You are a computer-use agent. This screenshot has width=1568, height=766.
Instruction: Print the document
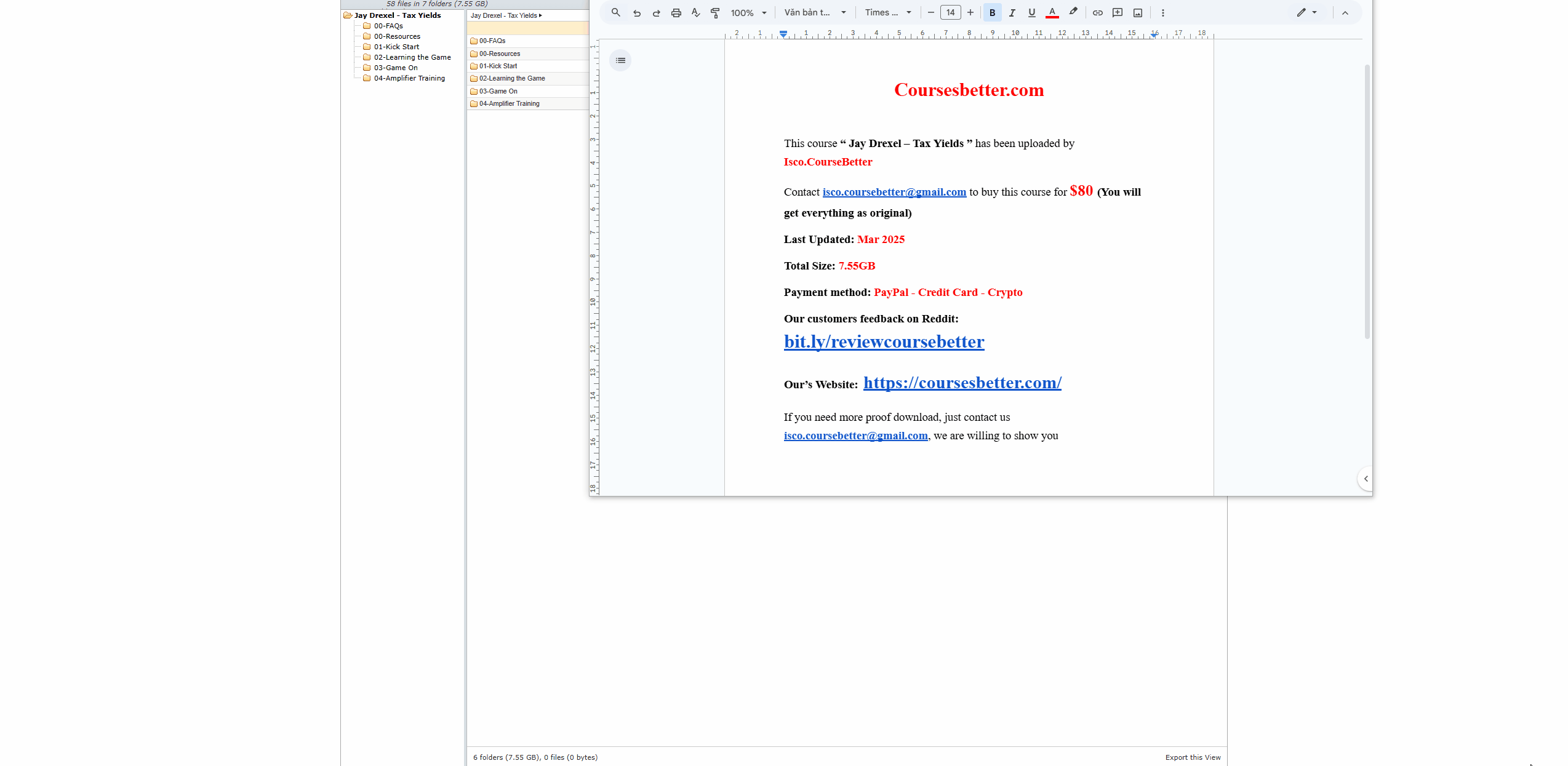[676, 12]
